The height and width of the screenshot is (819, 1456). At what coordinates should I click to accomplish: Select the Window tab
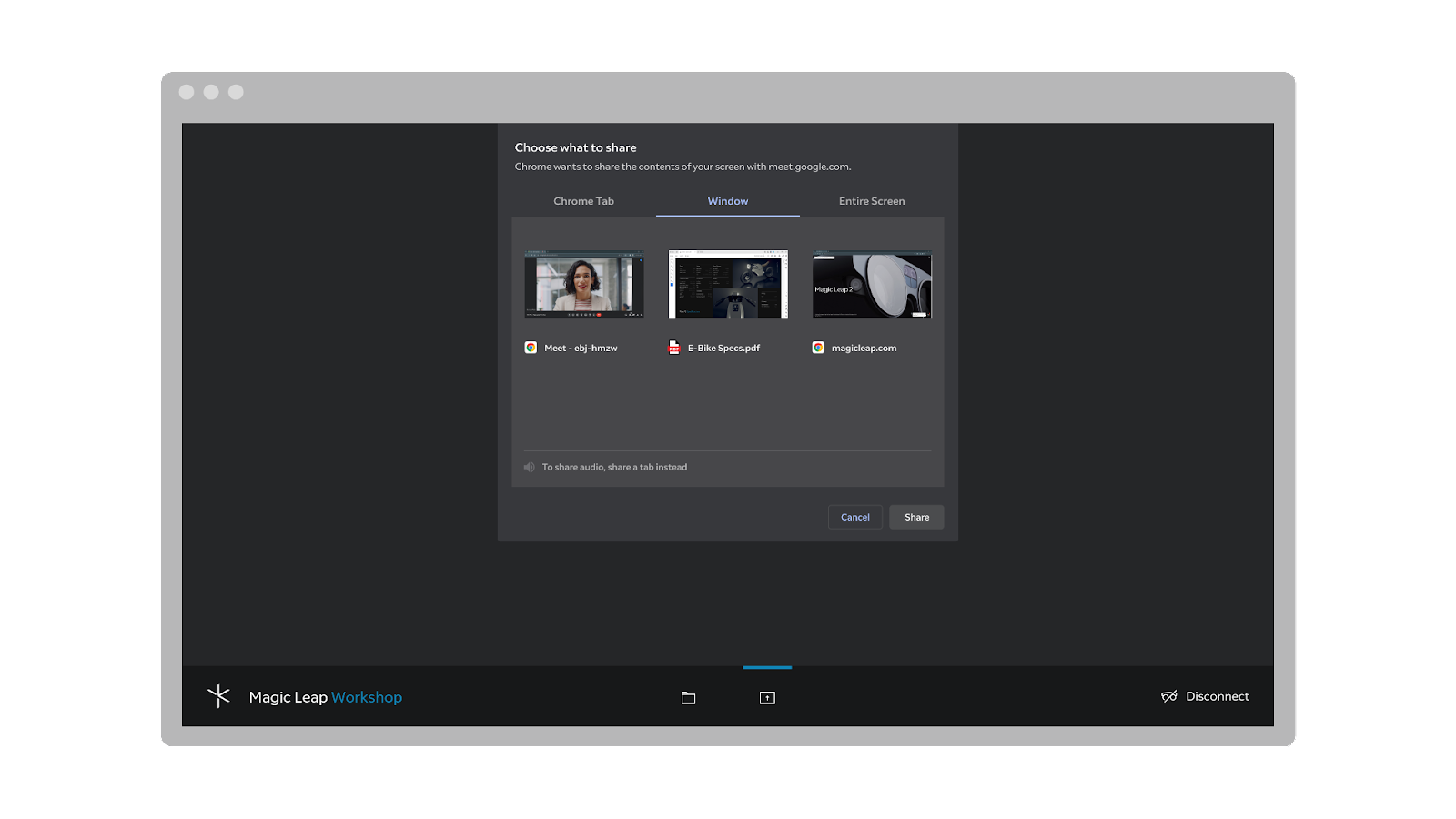pos(727,201)
